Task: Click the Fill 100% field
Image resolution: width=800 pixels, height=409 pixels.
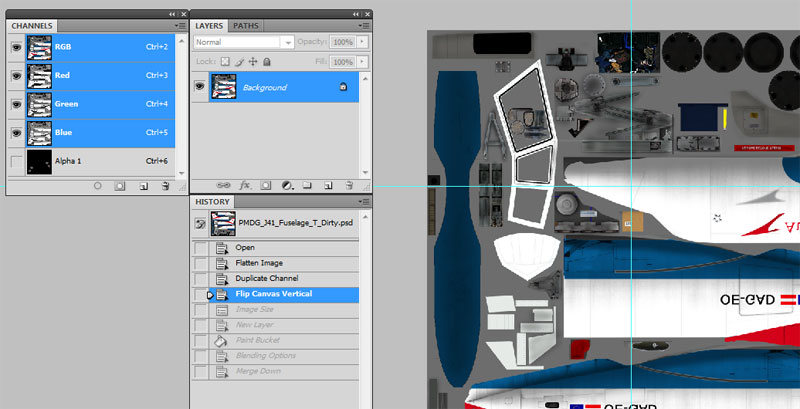Action: point(342,62)
